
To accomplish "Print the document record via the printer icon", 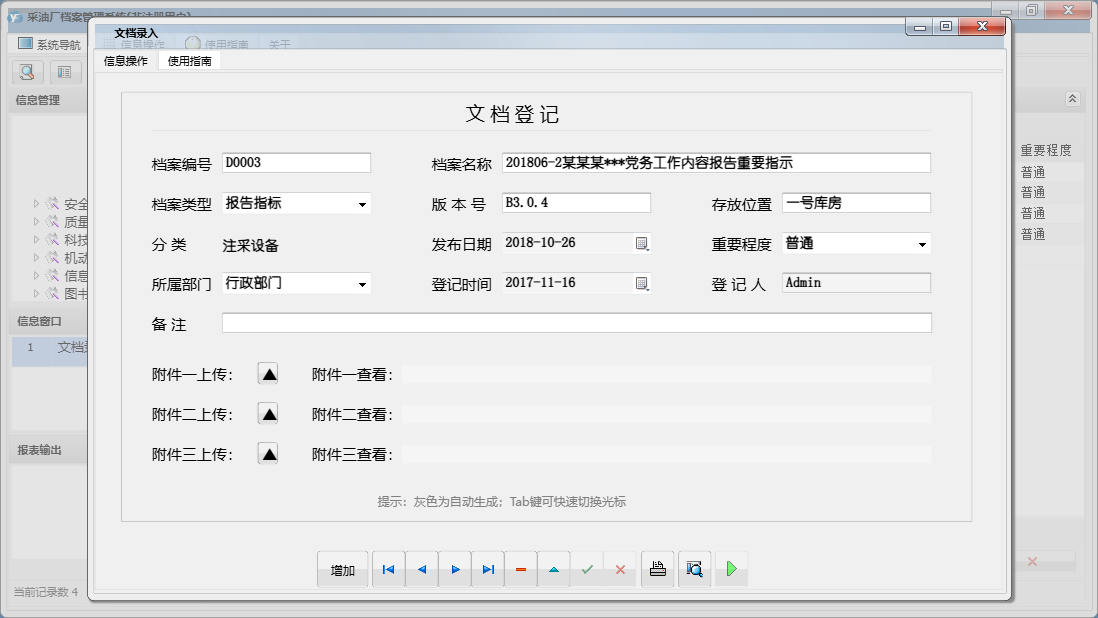I will (x=657, y=568).
